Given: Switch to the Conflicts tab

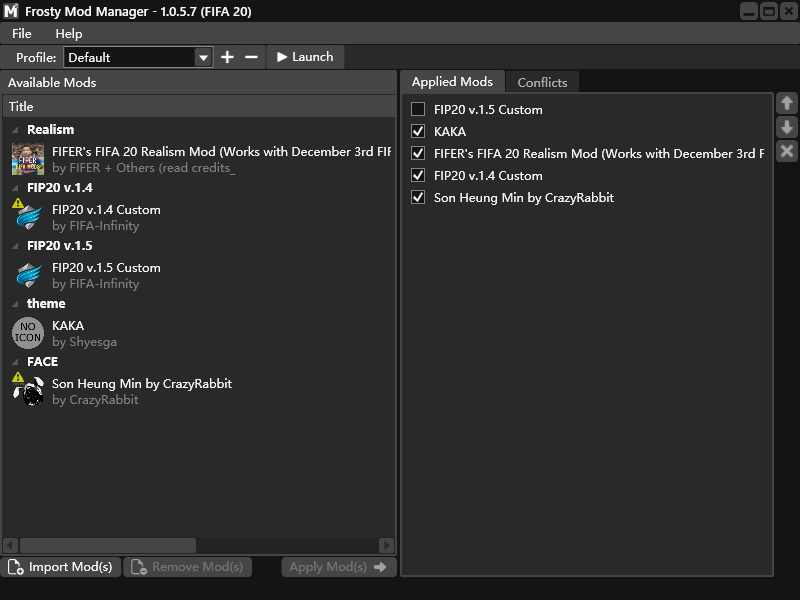Looking at the screenshot, I should [542, 82].
